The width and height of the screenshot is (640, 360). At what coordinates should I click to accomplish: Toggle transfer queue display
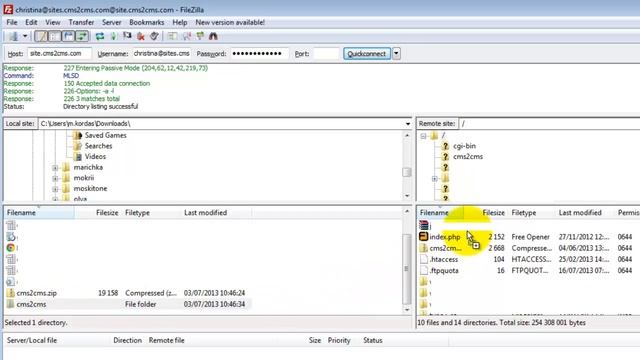tap(82, 36)
